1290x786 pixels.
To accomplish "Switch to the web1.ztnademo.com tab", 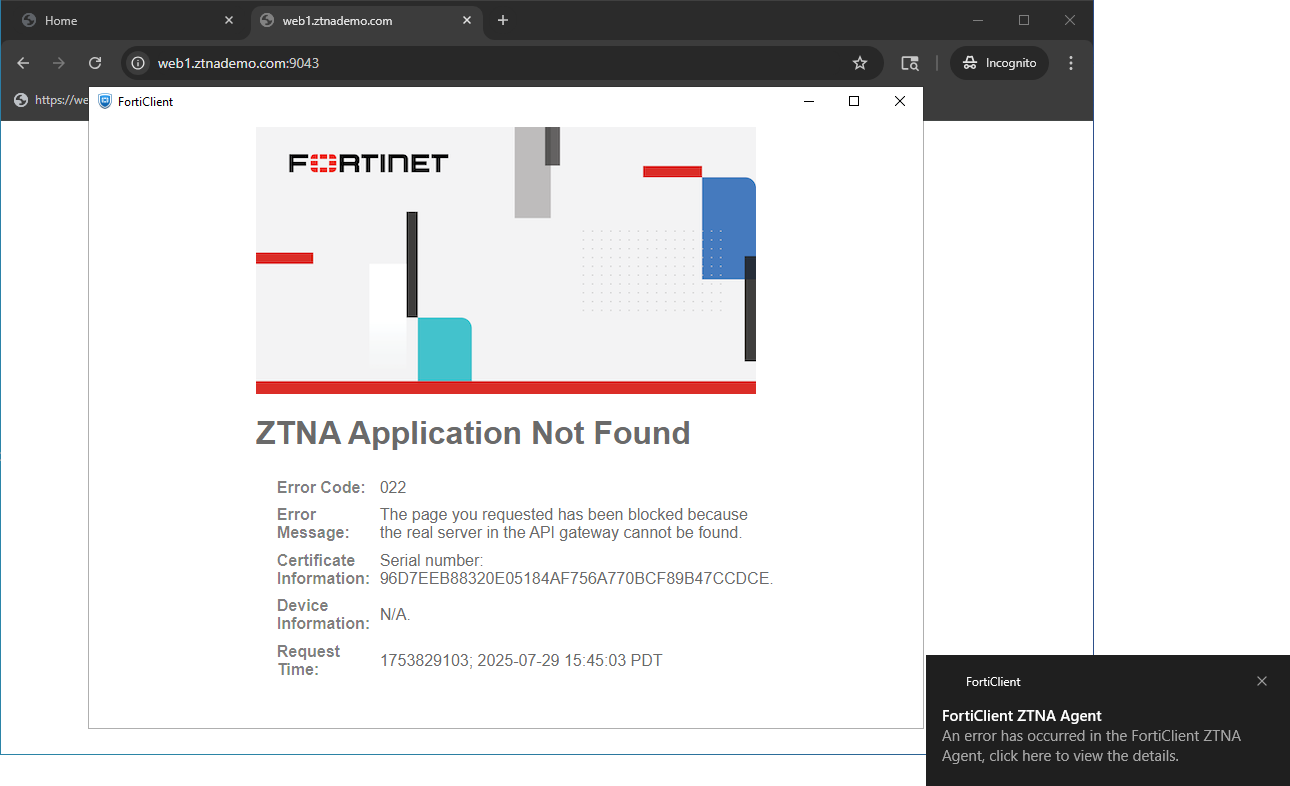I will click(366, 21).
